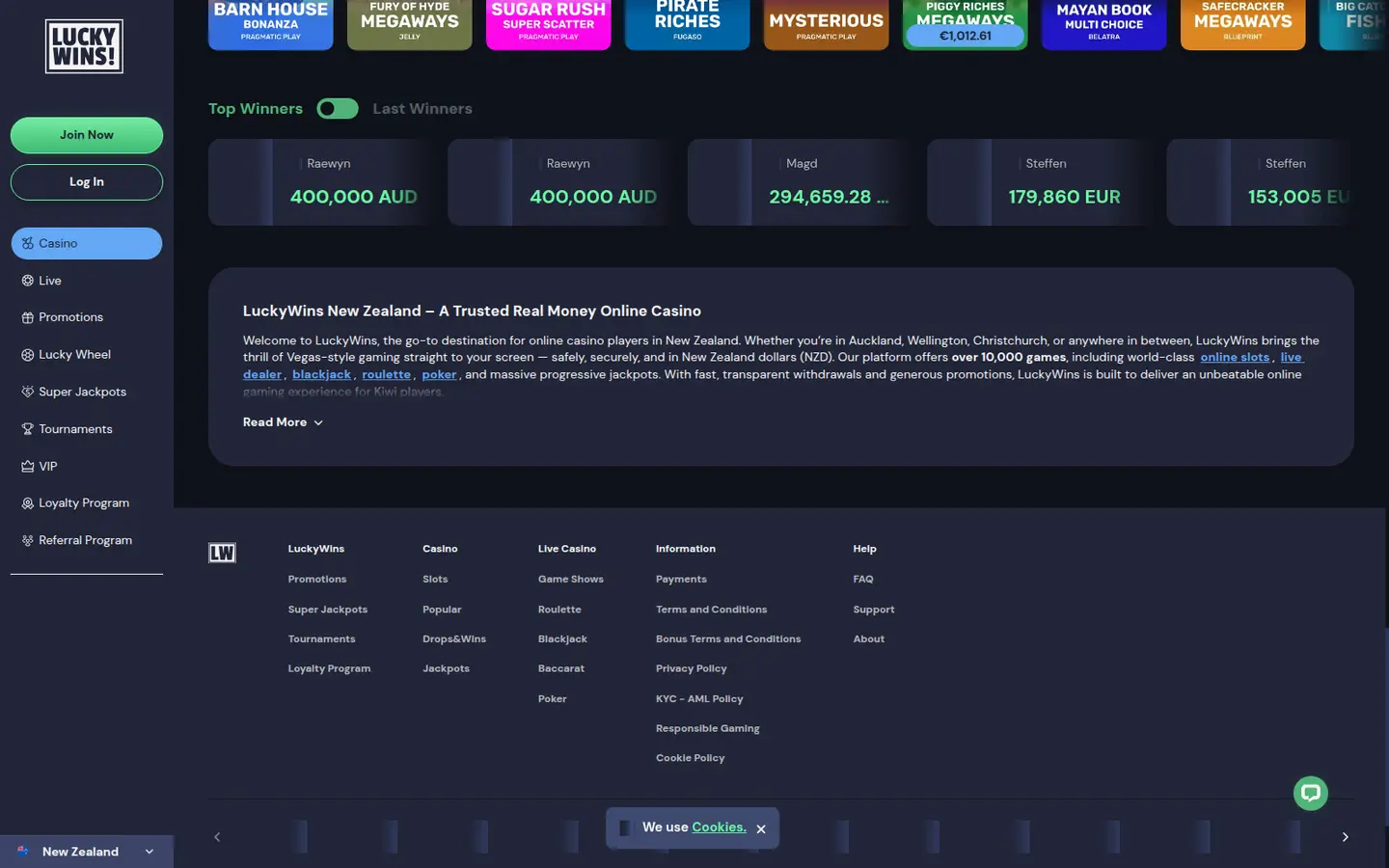
Task: Open Barn House Bonanza game tile
Action: click(x=271, y=24)
